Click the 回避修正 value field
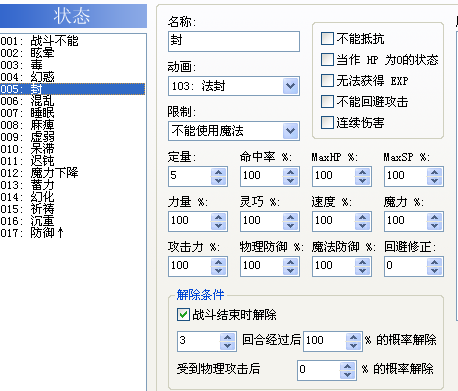Image resolution: width=458 pixels, height=391 pixels. [x=406, y=266]
